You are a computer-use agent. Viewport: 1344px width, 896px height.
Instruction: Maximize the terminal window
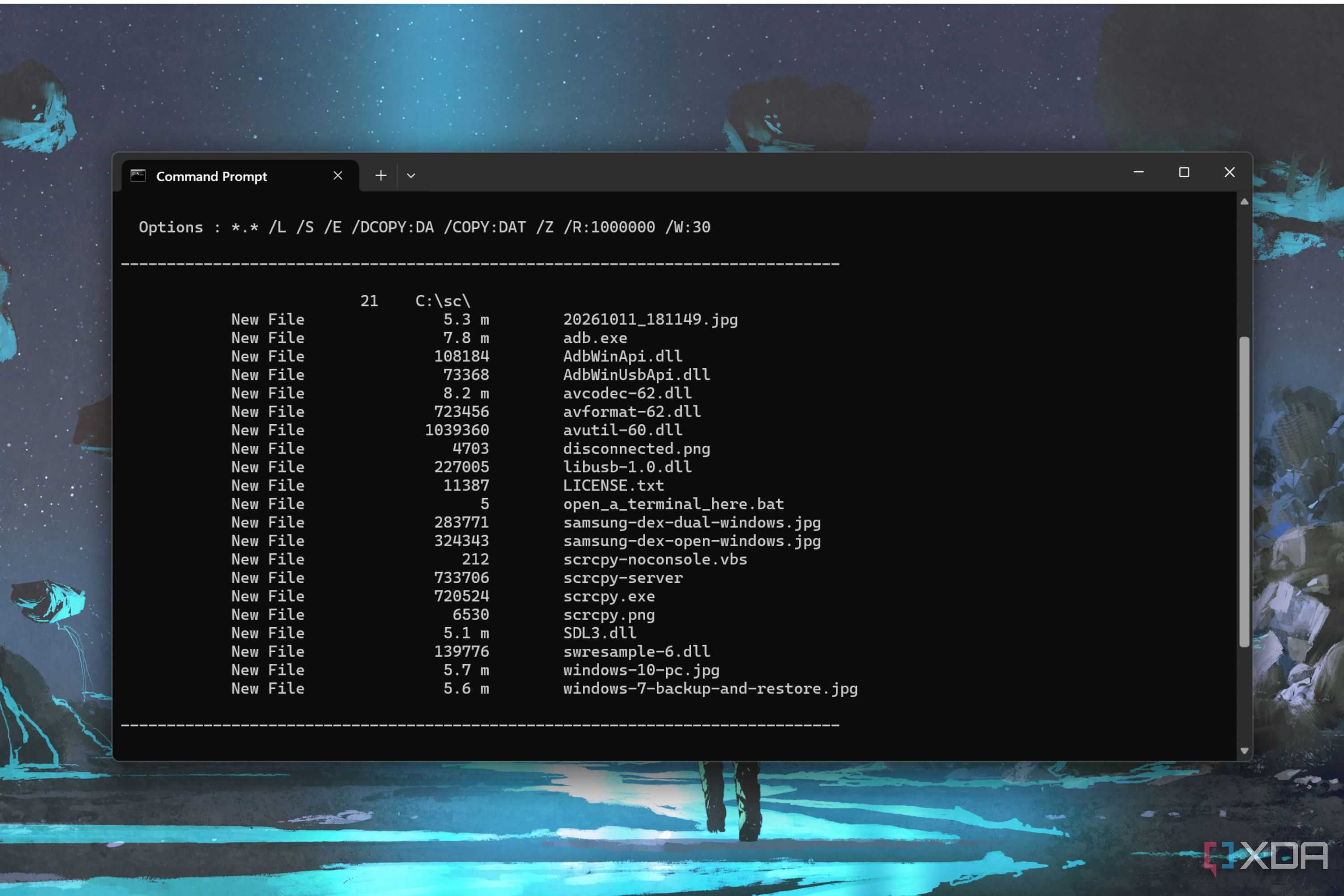(x=1184, y=172)
